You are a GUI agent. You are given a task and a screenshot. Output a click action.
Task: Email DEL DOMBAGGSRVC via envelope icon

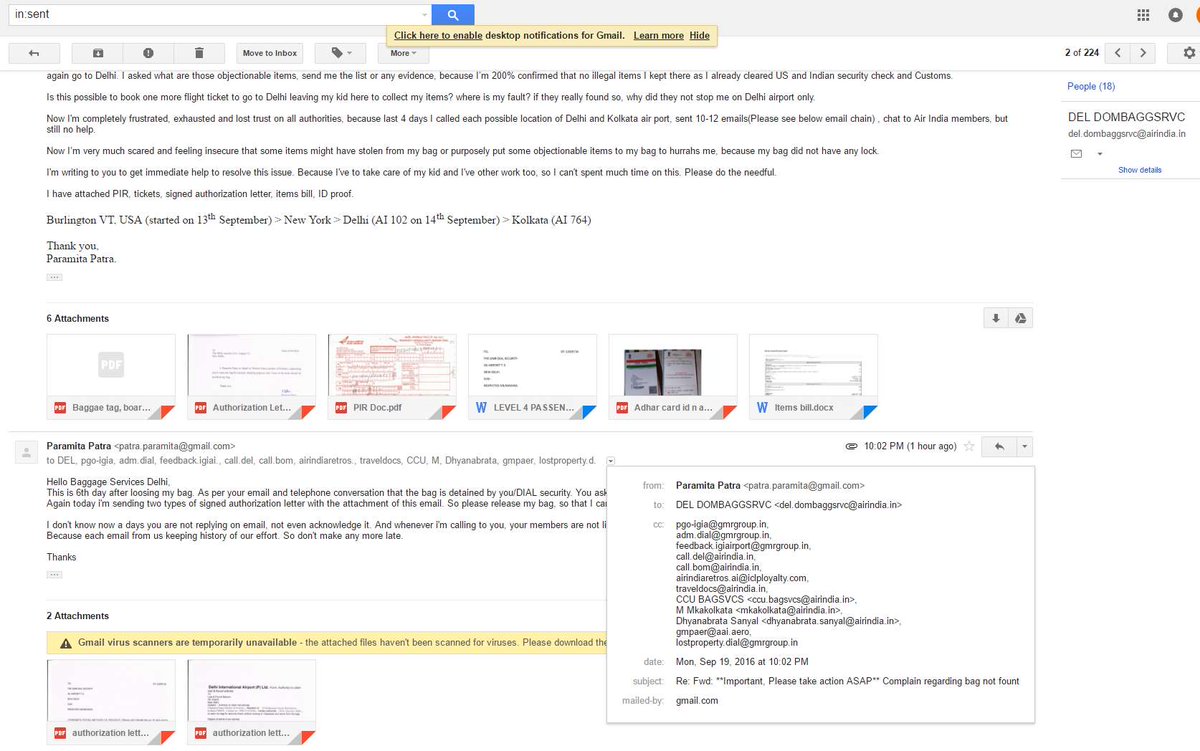coord(1077,154)
